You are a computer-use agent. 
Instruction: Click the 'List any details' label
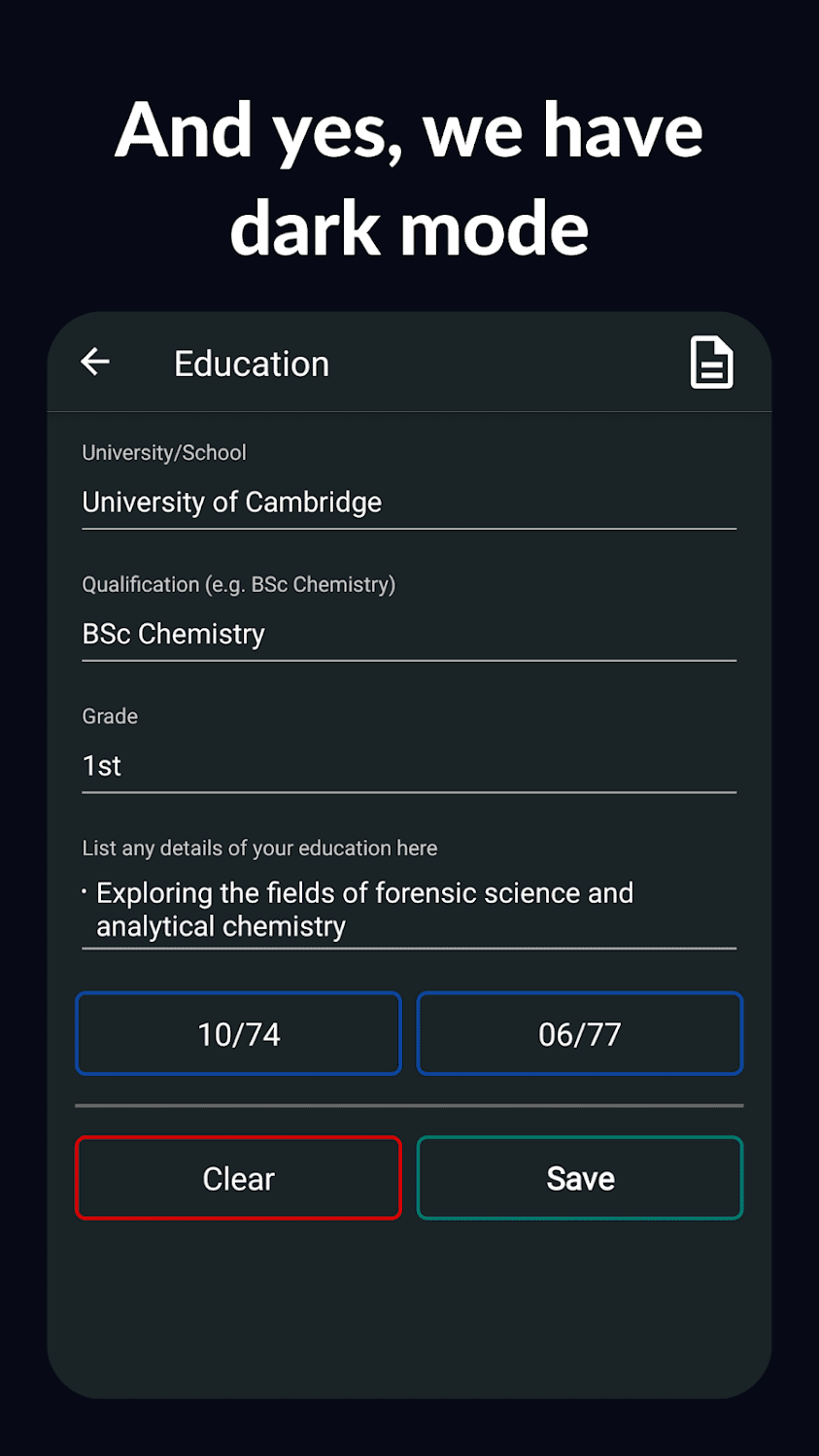coord(259,849)
